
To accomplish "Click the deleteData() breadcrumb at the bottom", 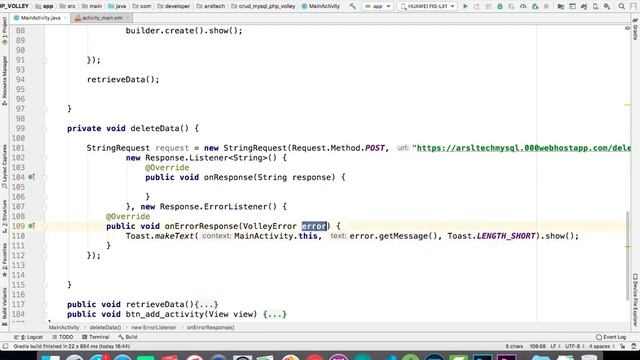I will (x=105, y=327).
